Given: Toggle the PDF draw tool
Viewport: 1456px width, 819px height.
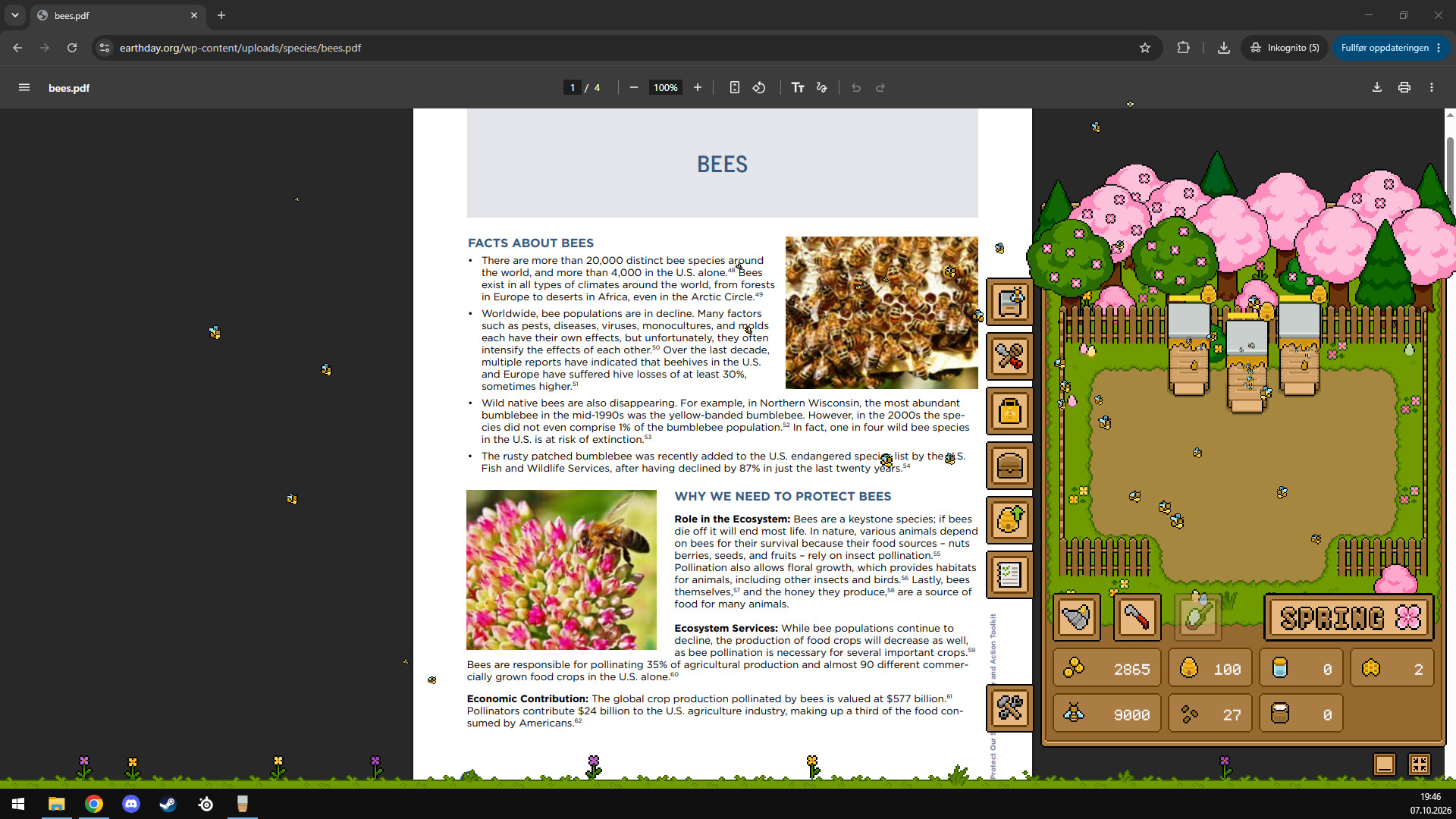Looking at the screenshot, I should coord(822,88).
